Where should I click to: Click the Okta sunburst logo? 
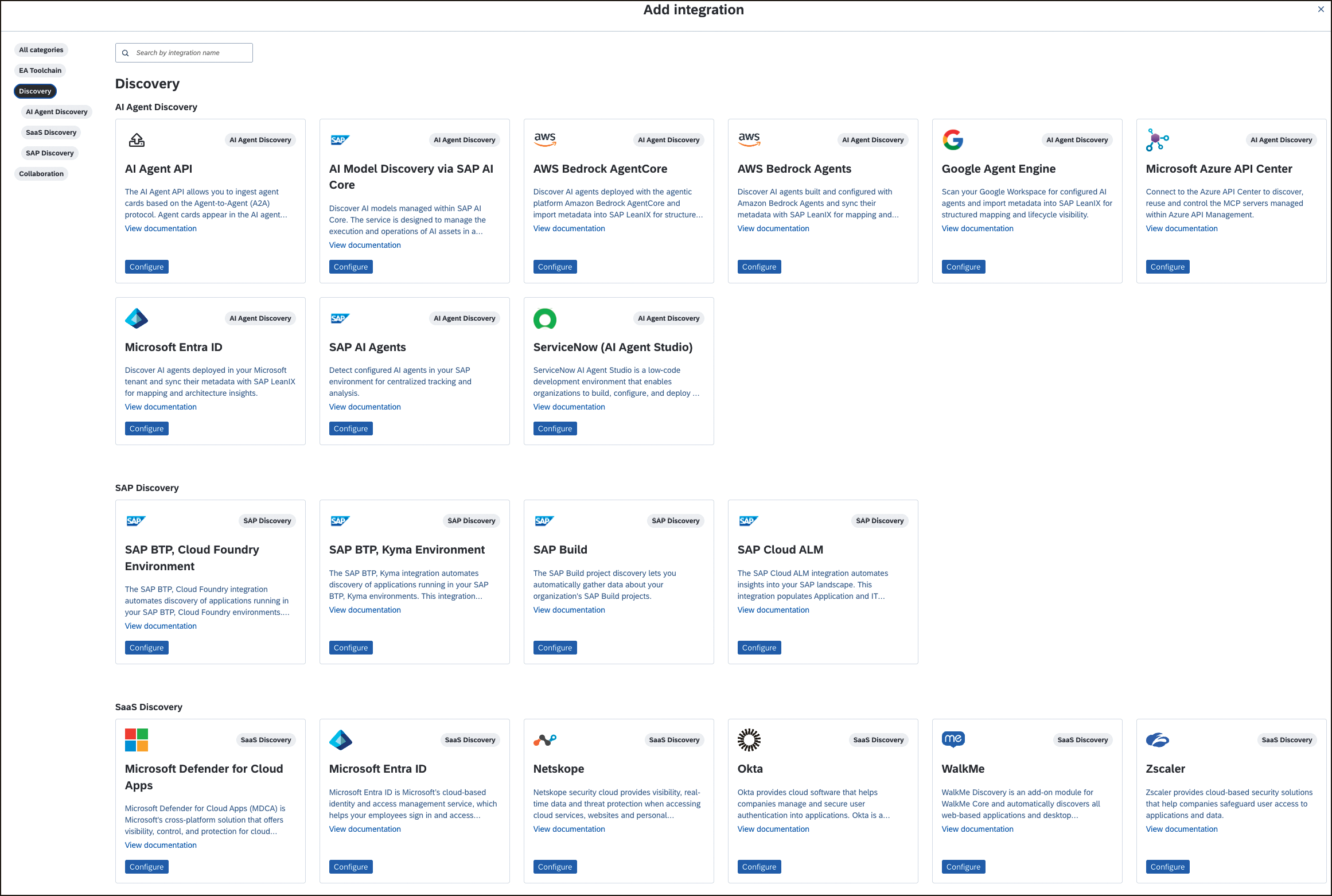pyautogui.click(x=749, y=740)
